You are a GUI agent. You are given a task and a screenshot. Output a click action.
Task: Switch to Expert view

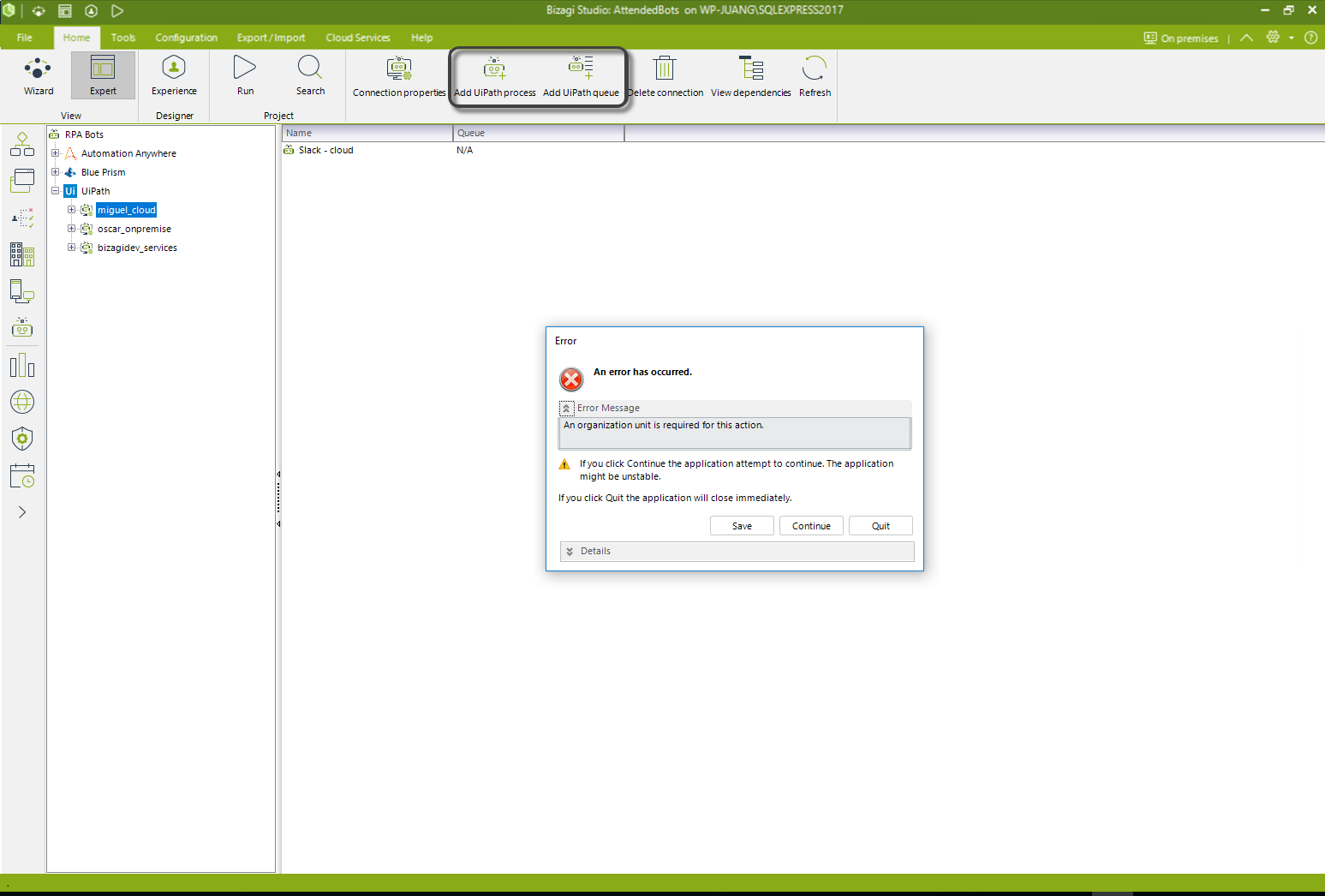coord(103,75)
